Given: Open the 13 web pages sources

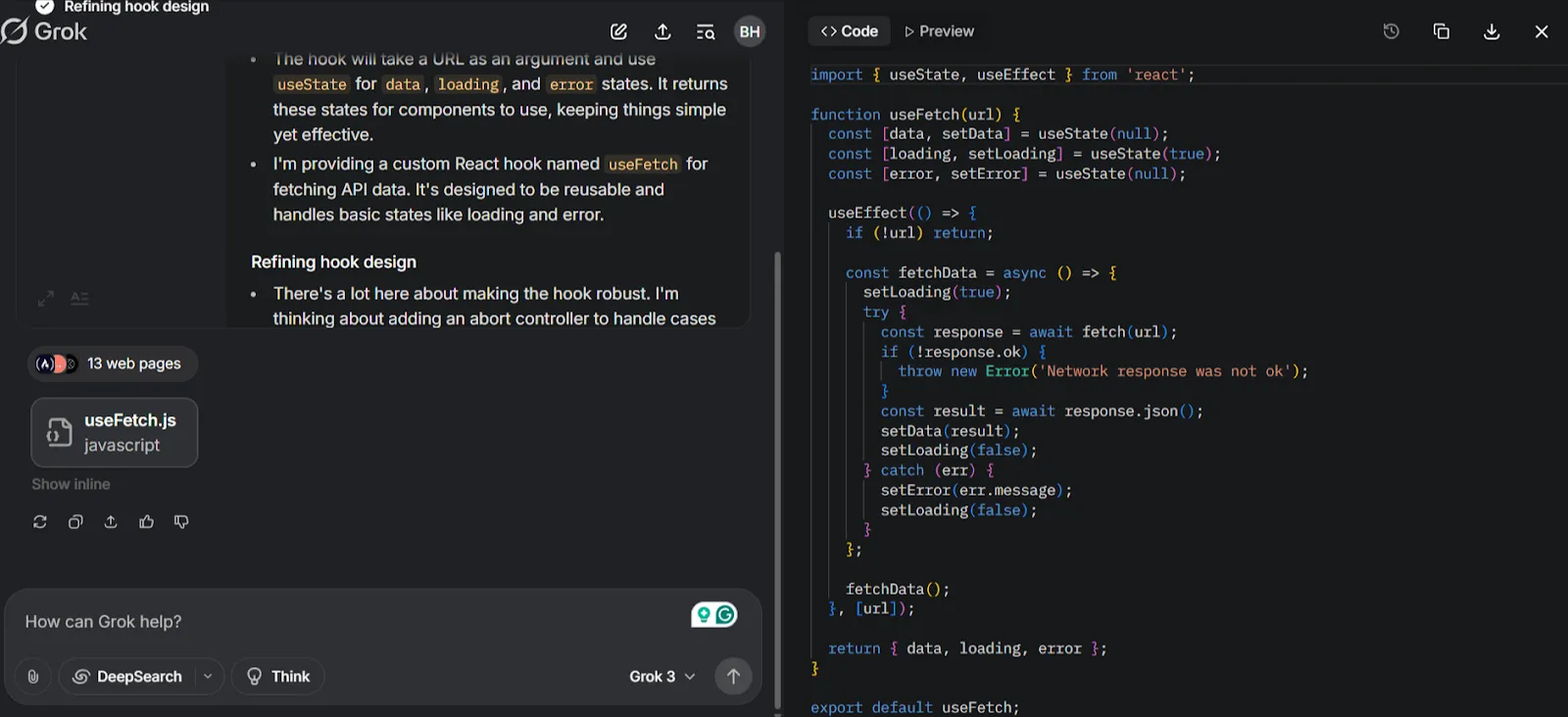Looking at the screenshot, I should pyautogui.click(x=112, y=363).
